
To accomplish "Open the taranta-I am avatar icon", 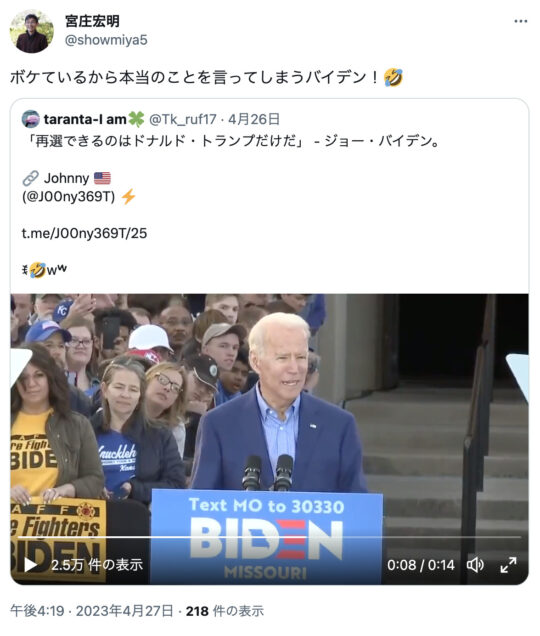I will point(30,119).
